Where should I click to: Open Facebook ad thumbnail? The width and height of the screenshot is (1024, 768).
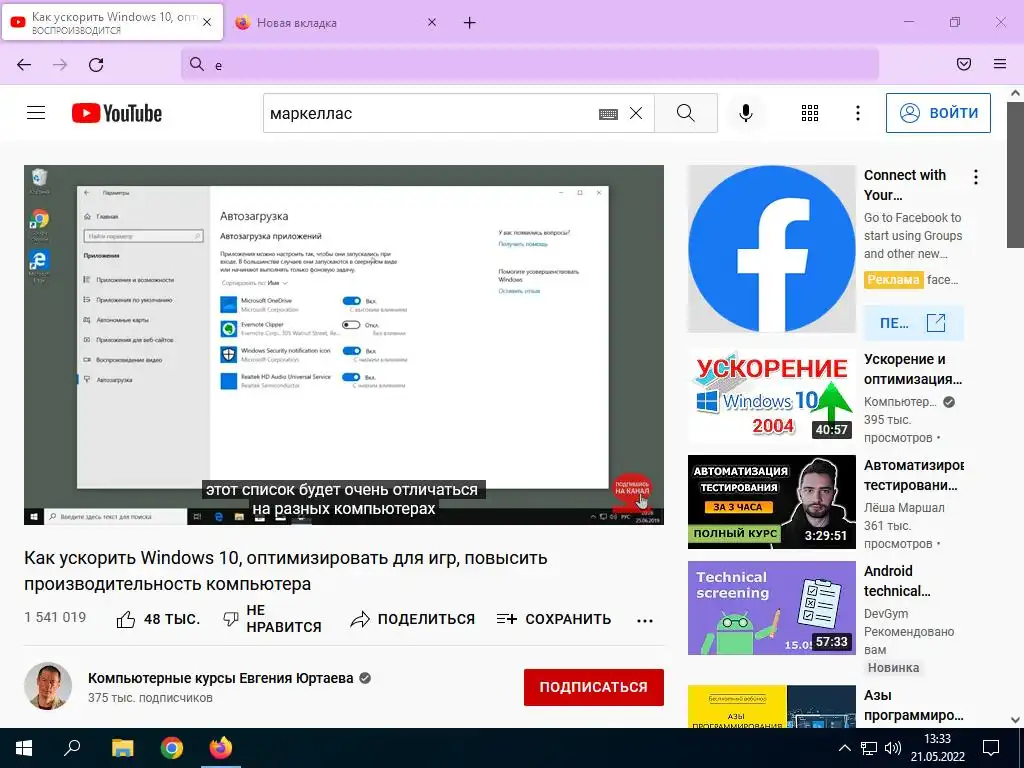click(x=771, y=249)
